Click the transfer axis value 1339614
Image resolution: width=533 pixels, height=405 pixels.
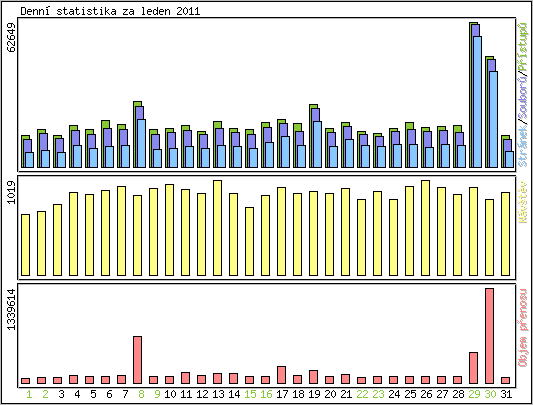coord(11,309)
